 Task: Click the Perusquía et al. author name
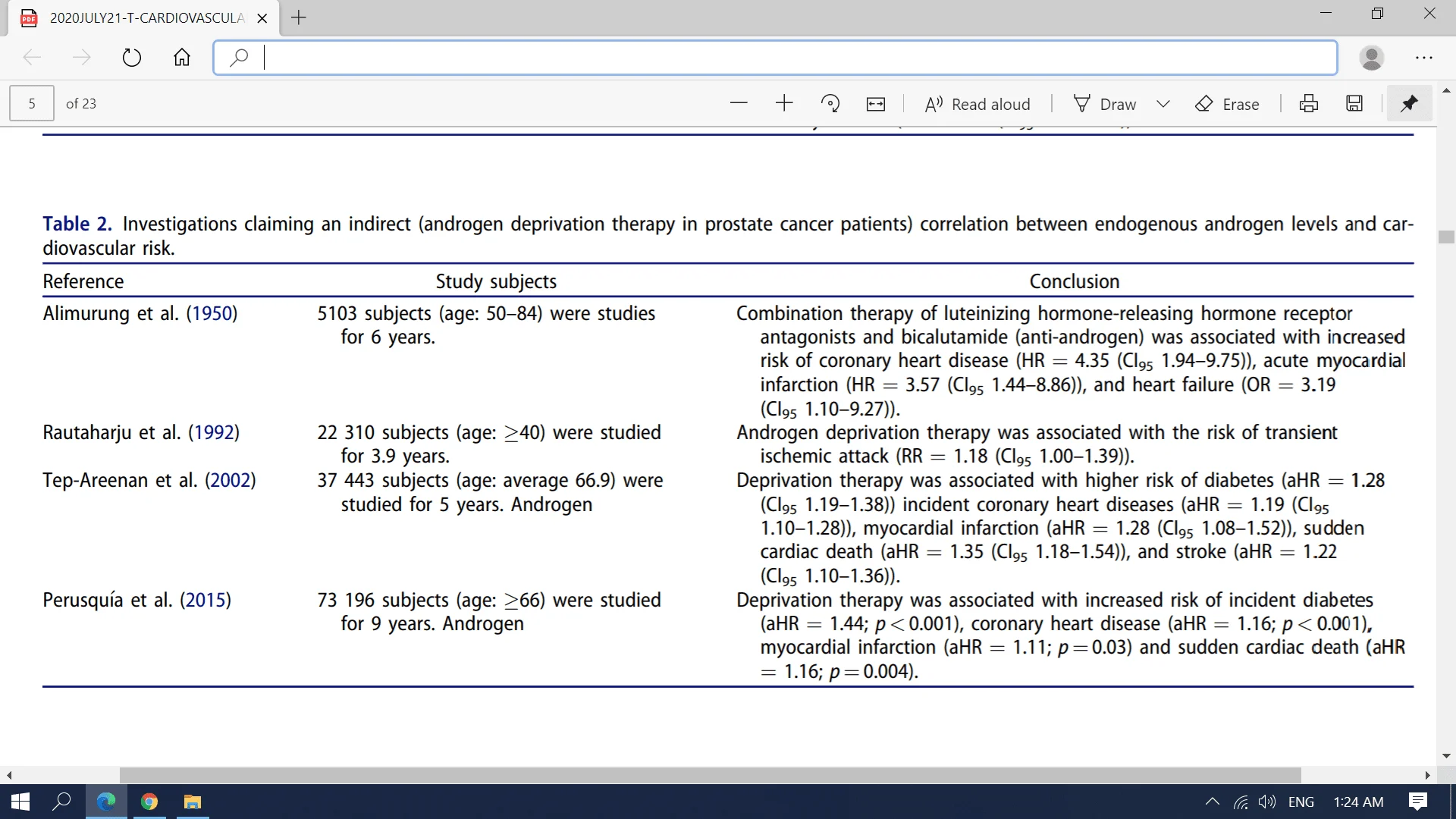coord(108,600)
